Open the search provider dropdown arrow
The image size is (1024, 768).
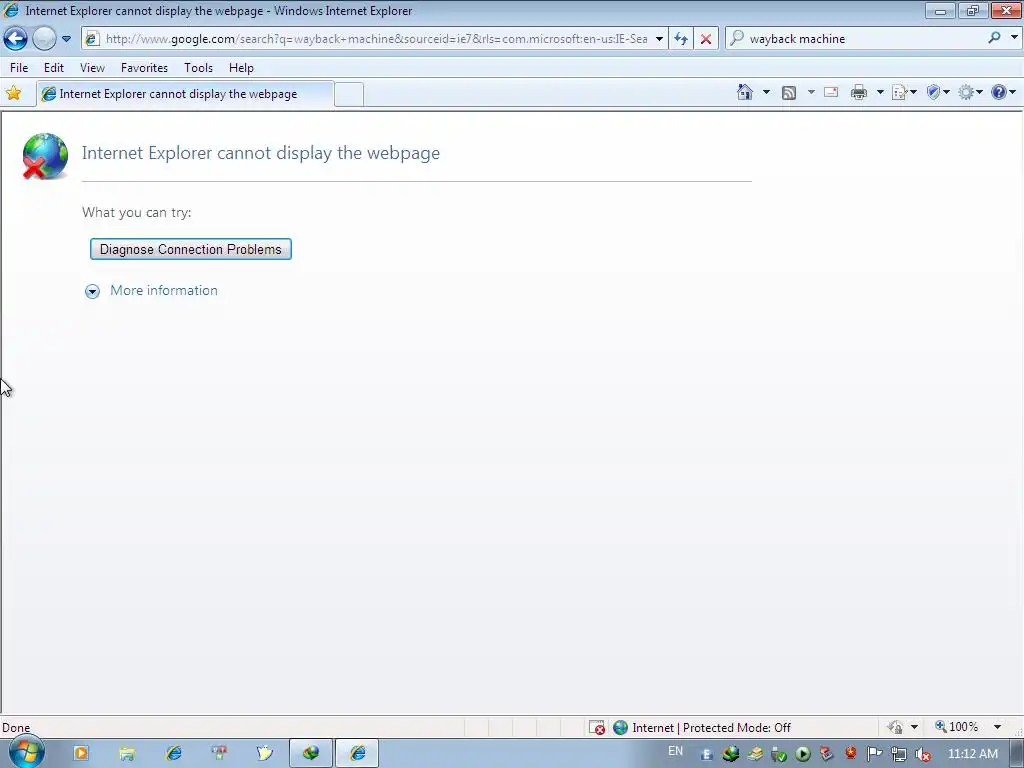click(1014, 38)
